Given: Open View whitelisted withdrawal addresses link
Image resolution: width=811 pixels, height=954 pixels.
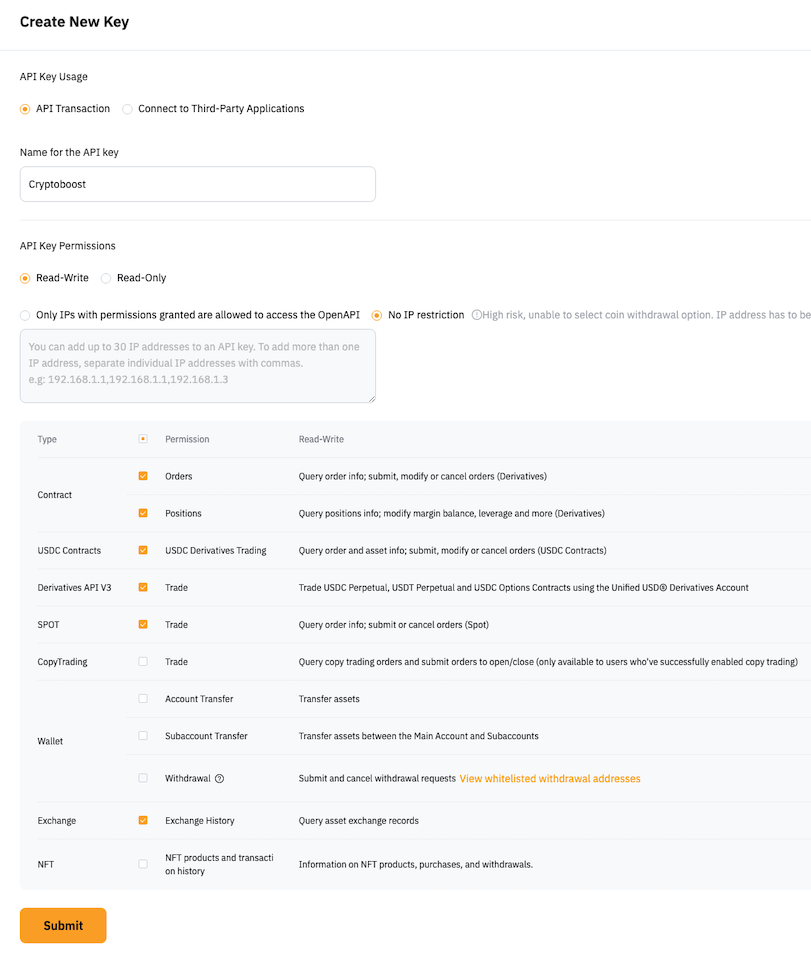Looking at the screenshot, I should pos(550,778).
